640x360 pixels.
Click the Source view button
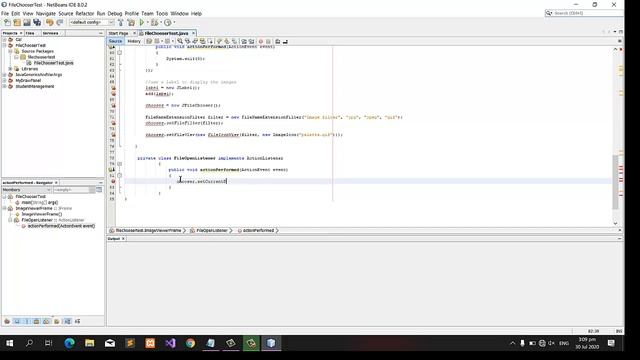tap(116, 41)
